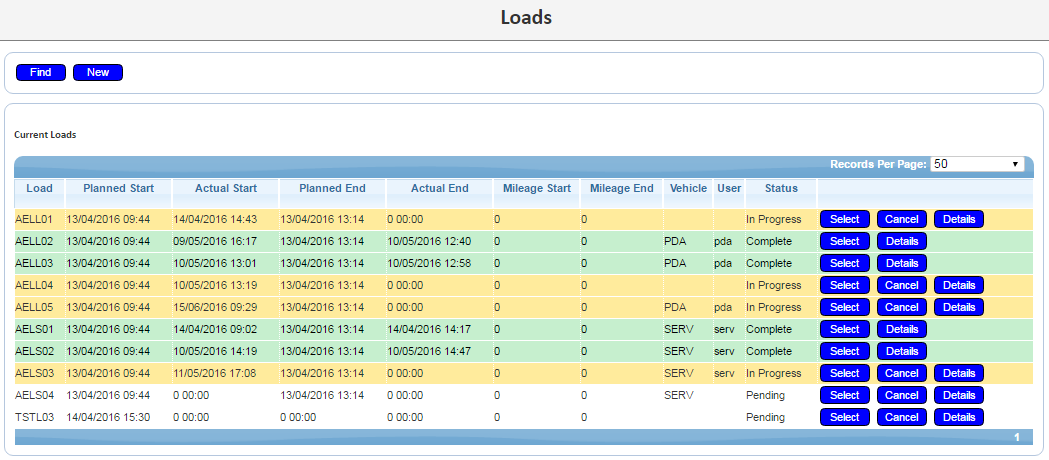1049x460 pixels.
Task: Cancel load AELS03
Action: [x=902, y=373]
